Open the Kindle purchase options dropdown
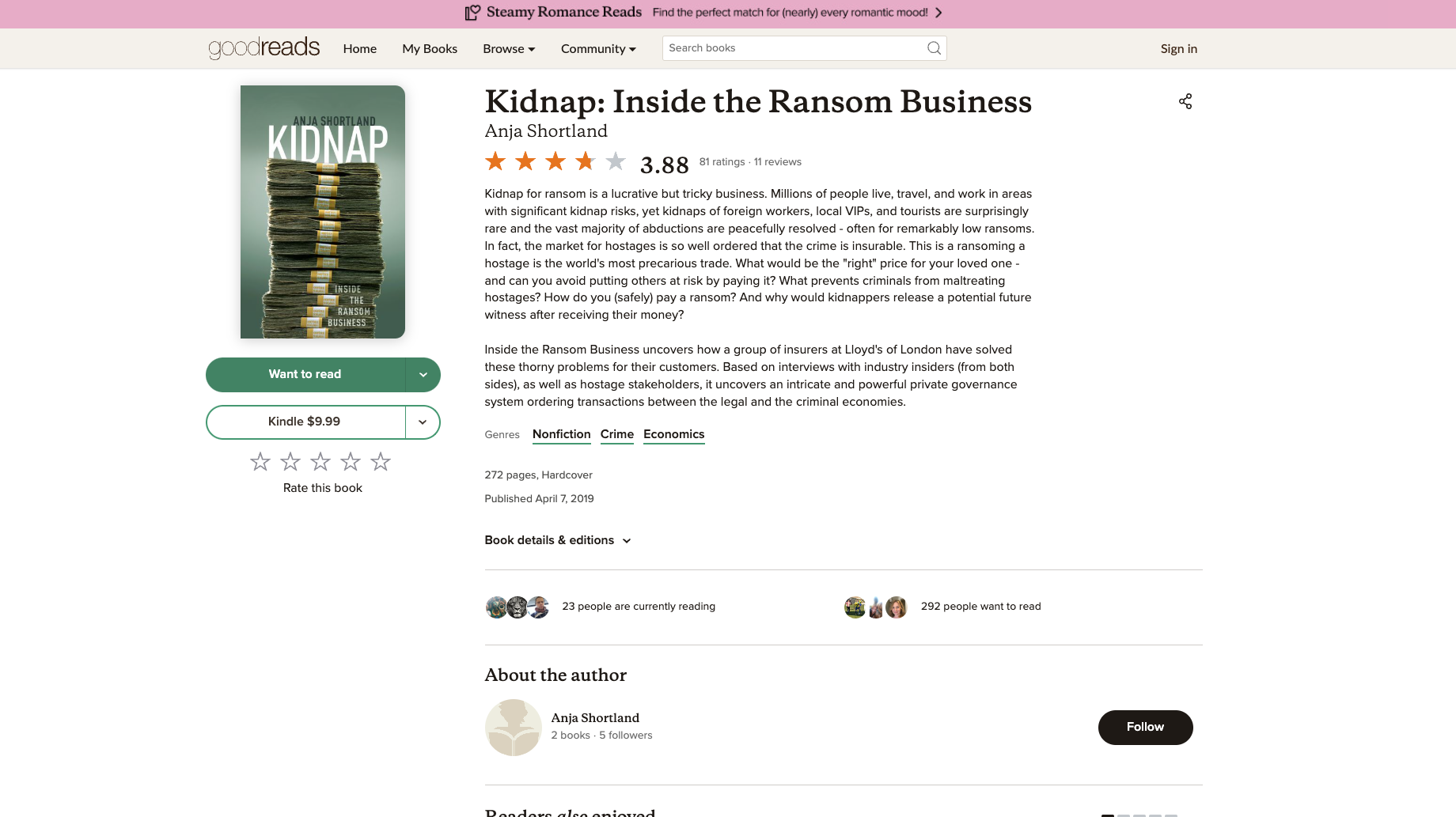Screen dimensions: 1456x817 [x=423, y=422]
